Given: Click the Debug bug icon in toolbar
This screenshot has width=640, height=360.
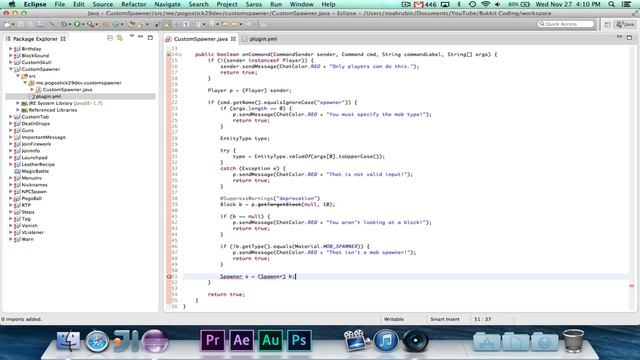Looking at the screenshot, I should click(64, 24).
